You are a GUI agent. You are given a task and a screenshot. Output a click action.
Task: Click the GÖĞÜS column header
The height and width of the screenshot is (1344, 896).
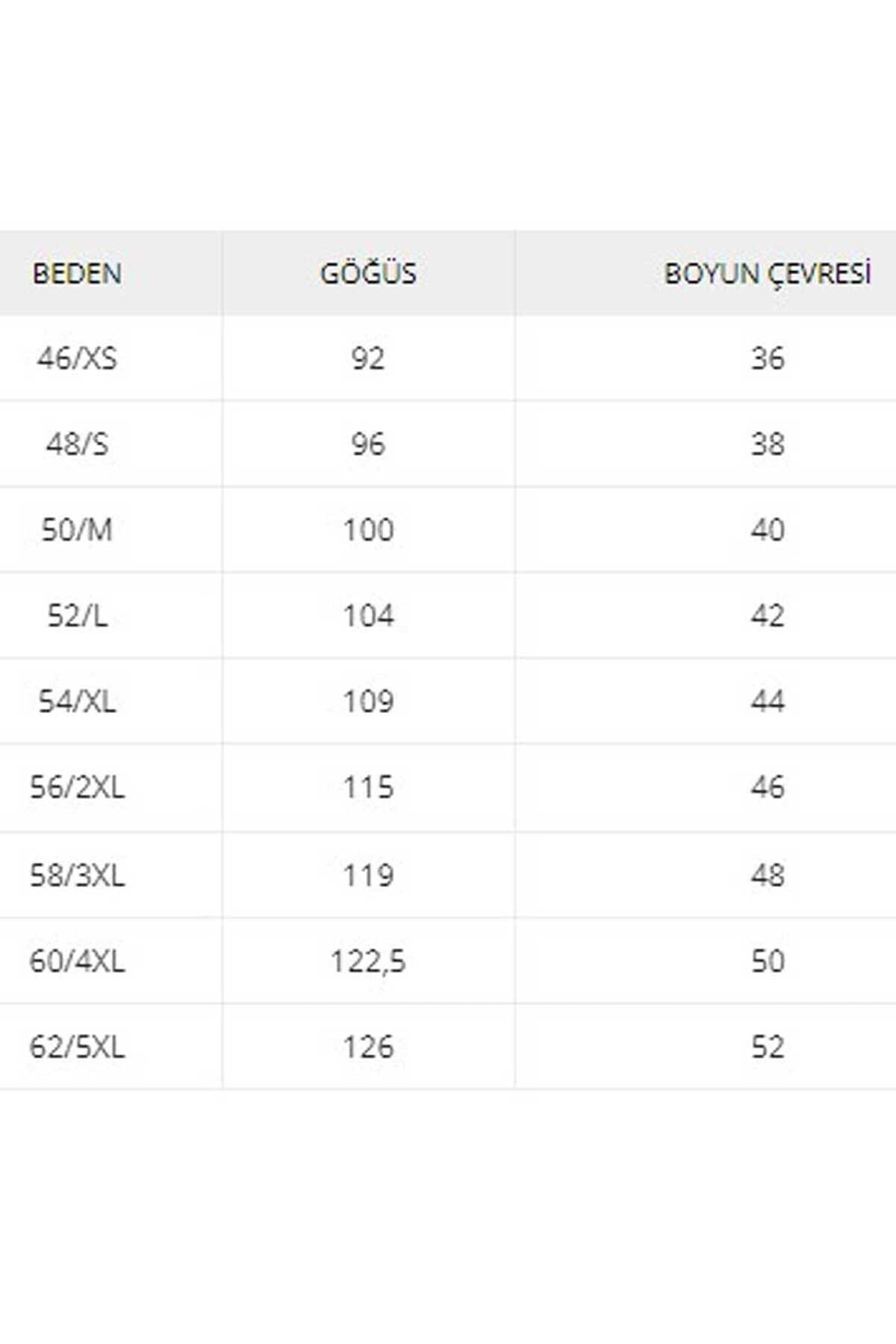(368, 273)
